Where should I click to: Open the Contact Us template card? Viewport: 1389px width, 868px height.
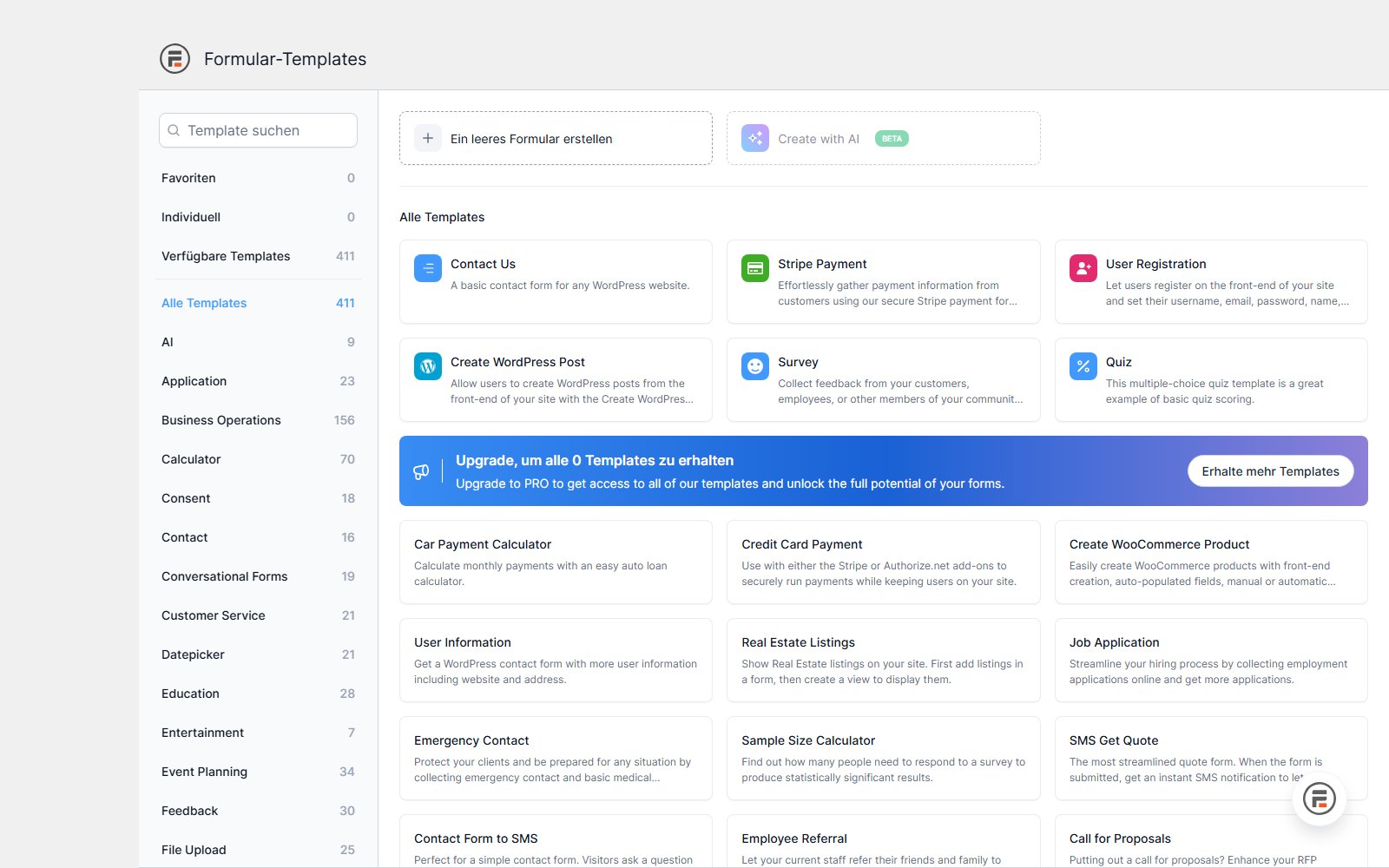point(556,282)
